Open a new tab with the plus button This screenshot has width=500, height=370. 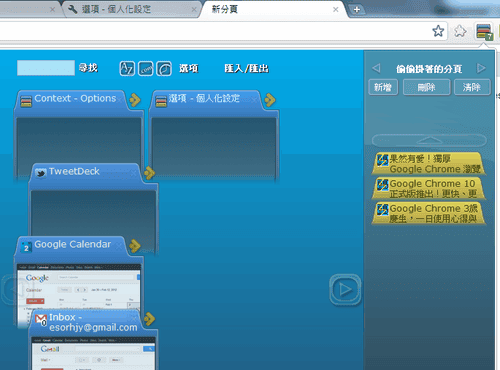coord(356,9)
